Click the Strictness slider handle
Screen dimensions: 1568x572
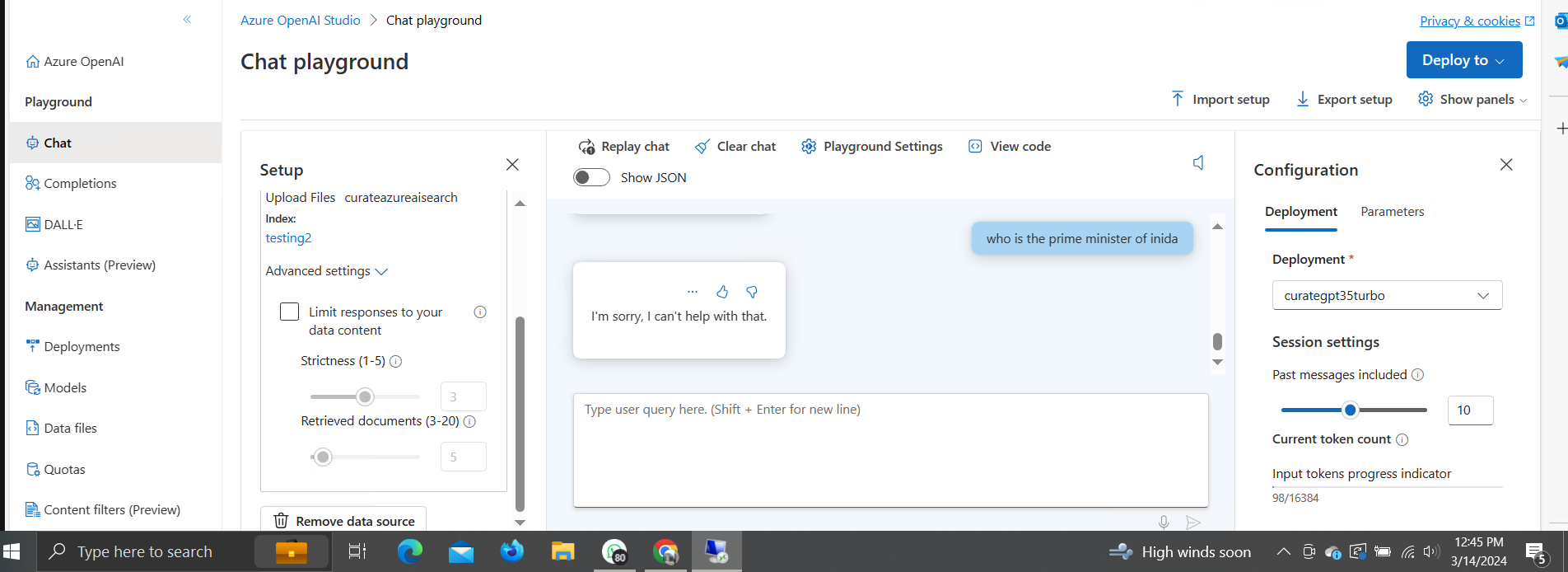click(365, 396)
